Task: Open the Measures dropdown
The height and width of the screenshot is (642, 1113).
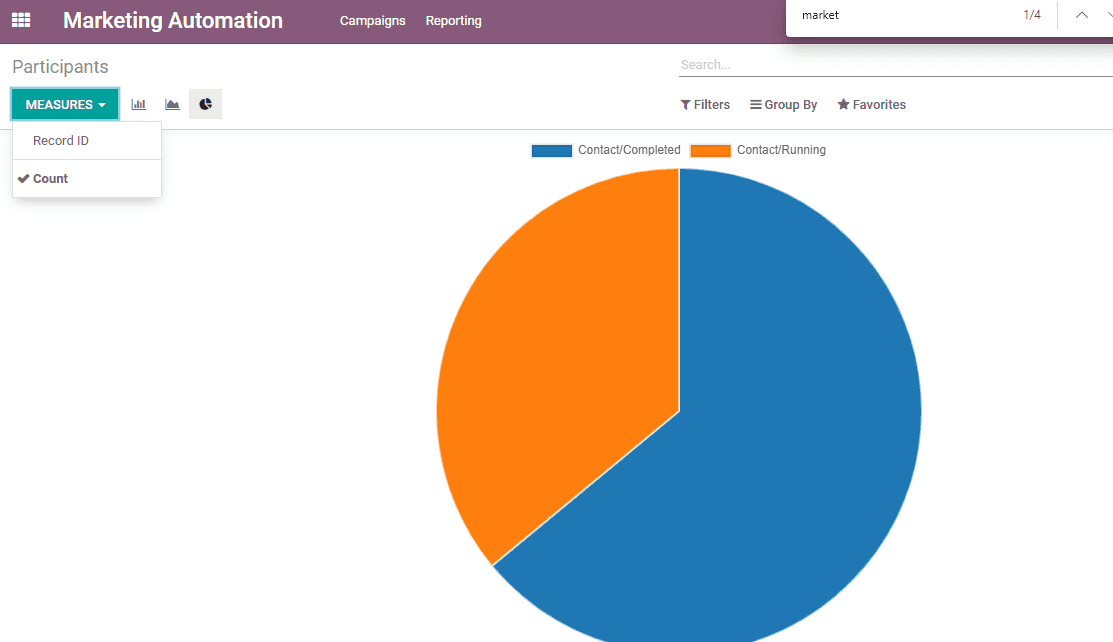Action: (x=65, y=104)
